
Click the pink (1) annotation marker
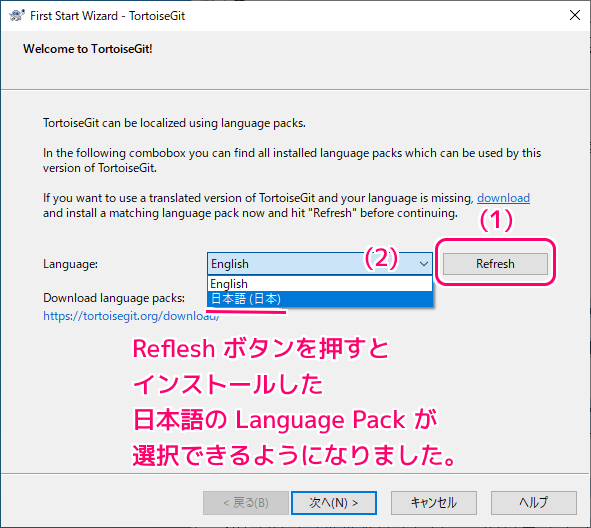click(x=496, y=220)
